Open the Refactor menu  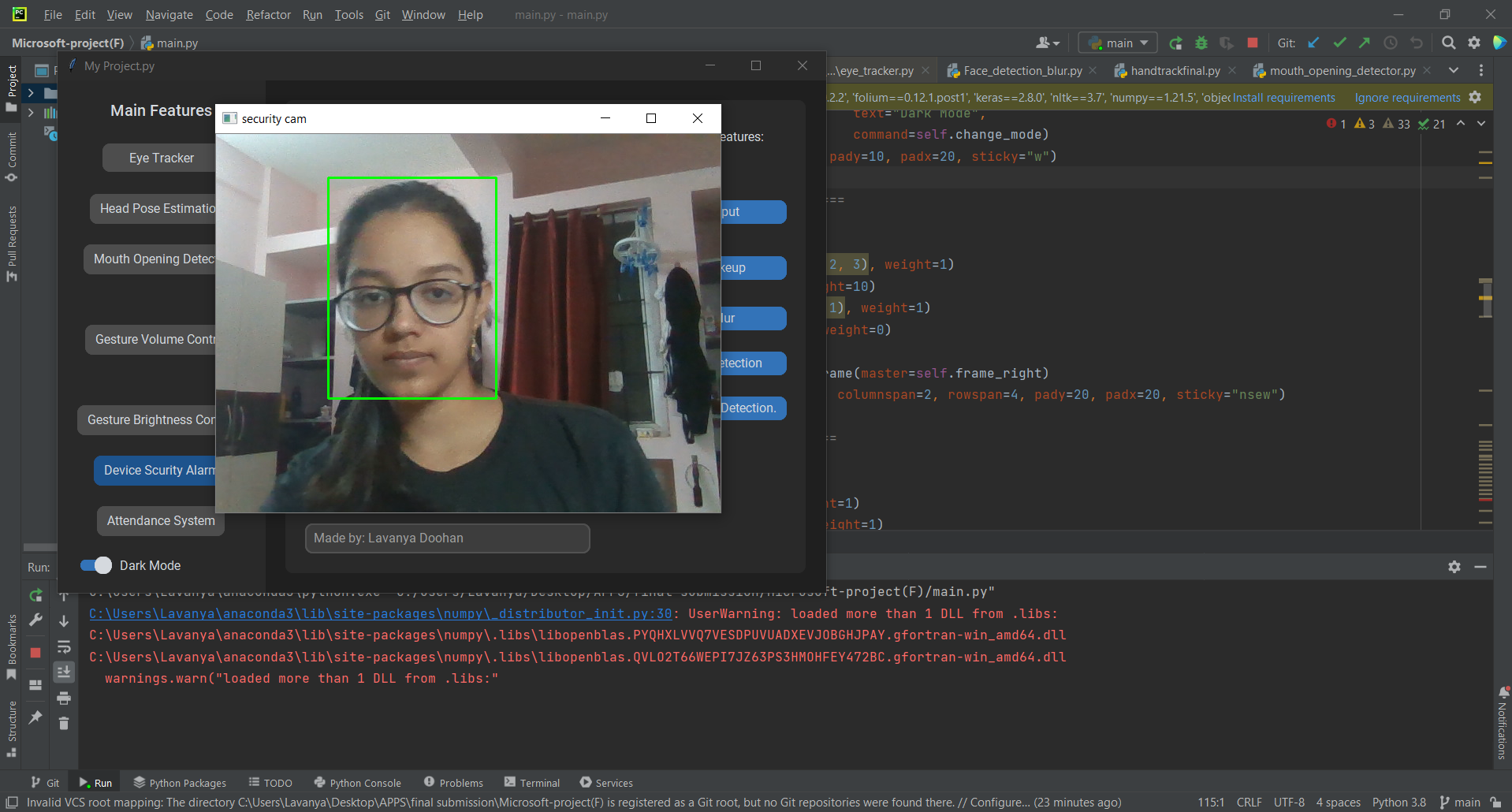tap(268, 14)
